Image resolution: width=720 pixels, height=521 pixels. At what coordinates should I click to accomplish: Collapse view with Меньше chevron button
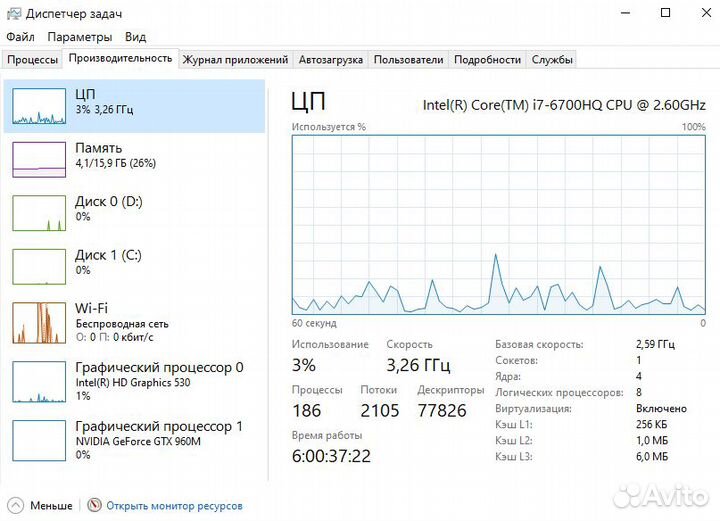[x=15, y=505]
